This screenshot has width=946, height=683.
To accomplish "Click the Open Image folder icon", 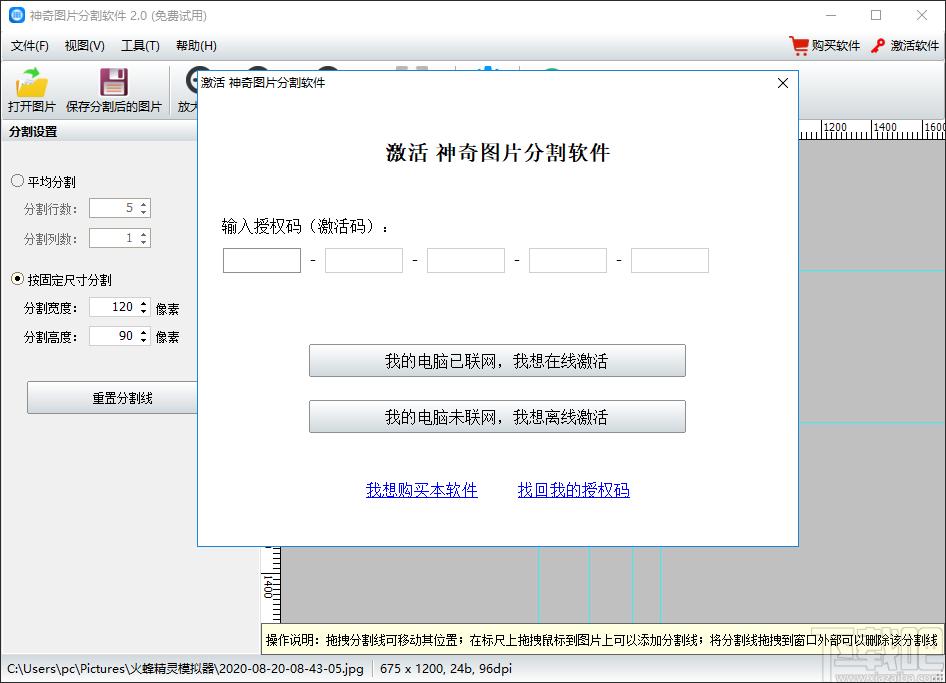I will [31, 82].
